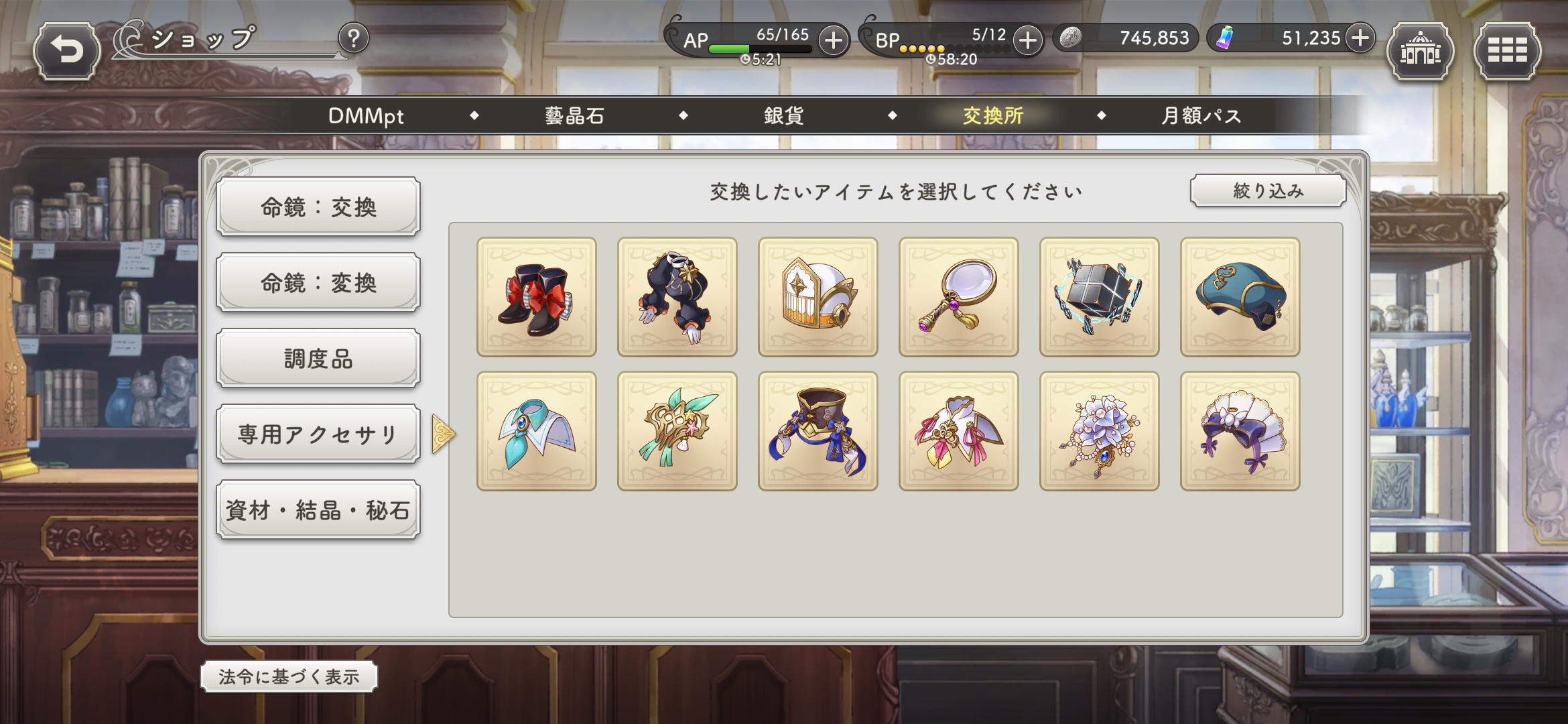
Task: Switch to the DMMpt tab
Action: click(366, 115)
